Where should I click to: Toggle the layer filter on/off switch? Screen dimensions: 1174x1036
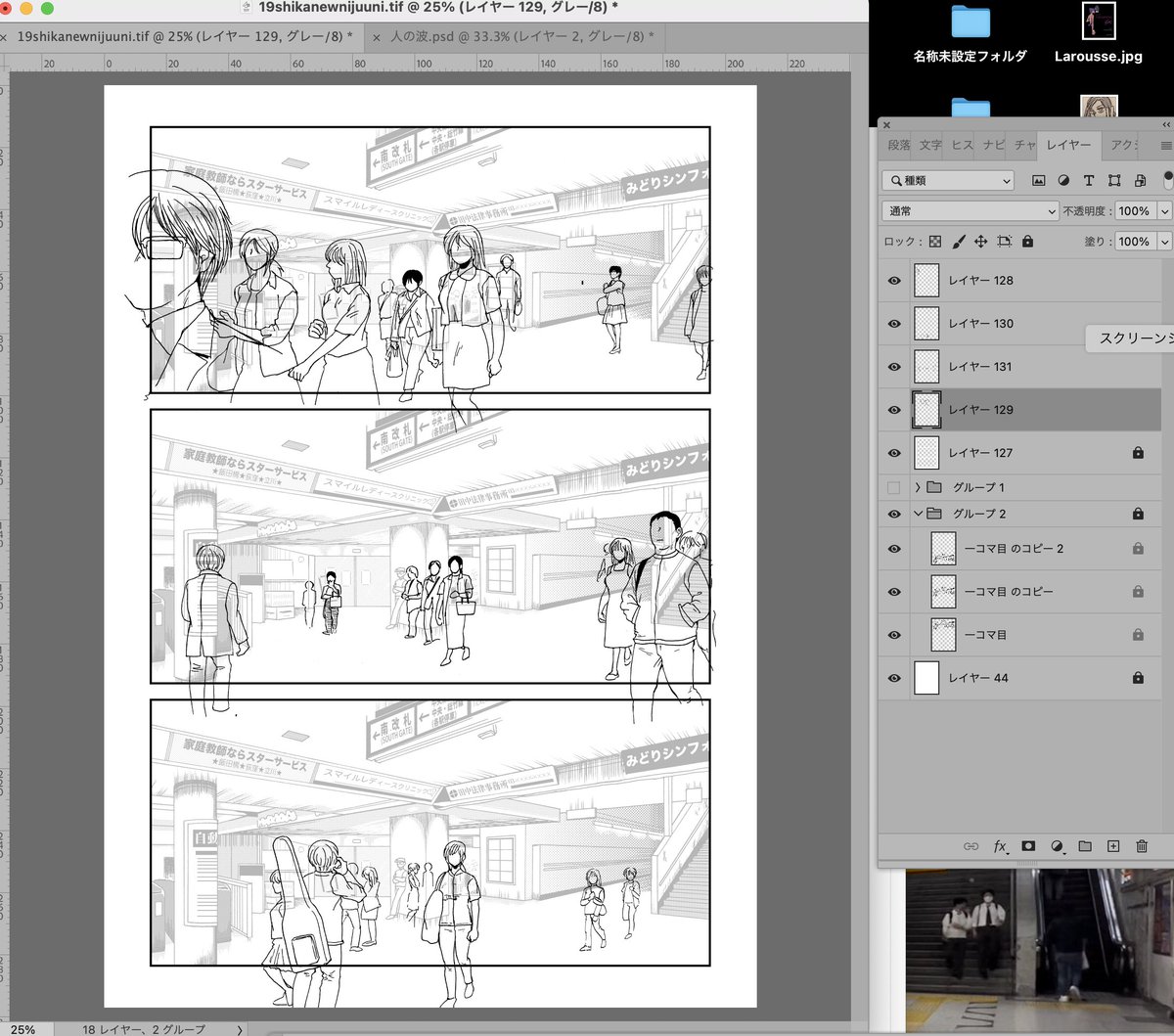click(1167, 180)
